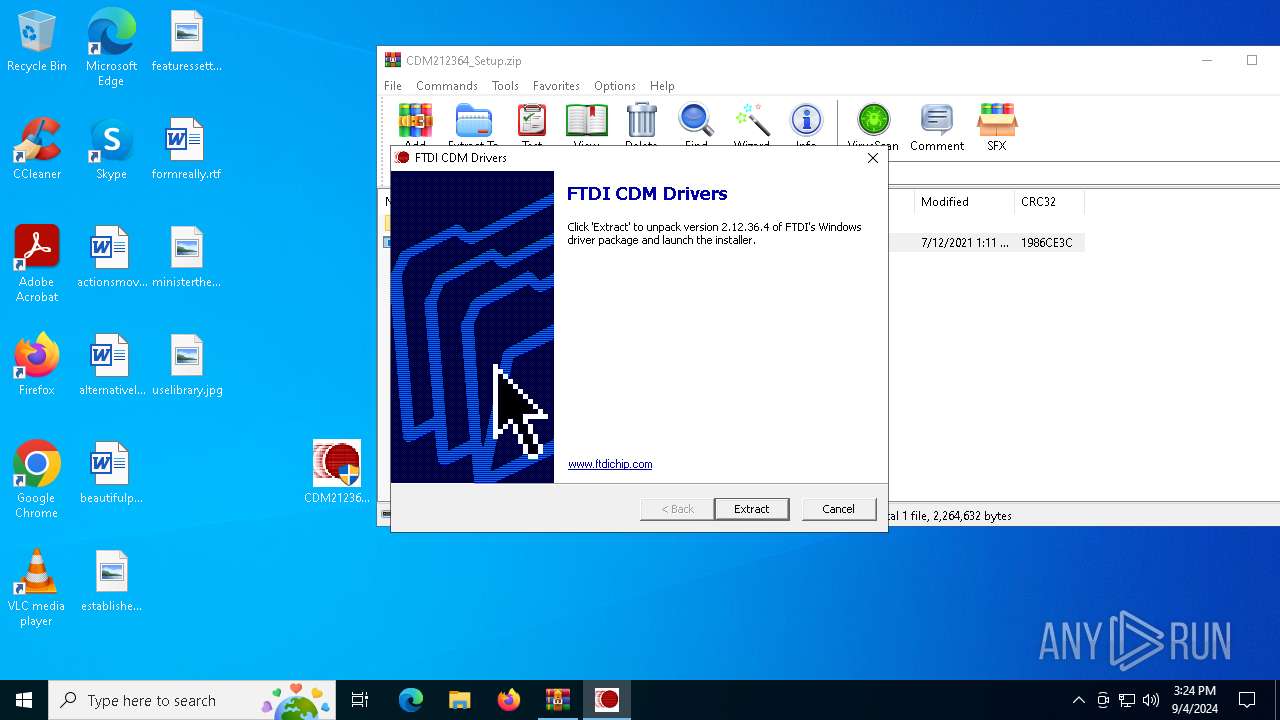Viewport: 1280px width, 720px height.
Task: Open the www.ftdichip.com link
Action: pyautogui.click(x=610, y=464)
